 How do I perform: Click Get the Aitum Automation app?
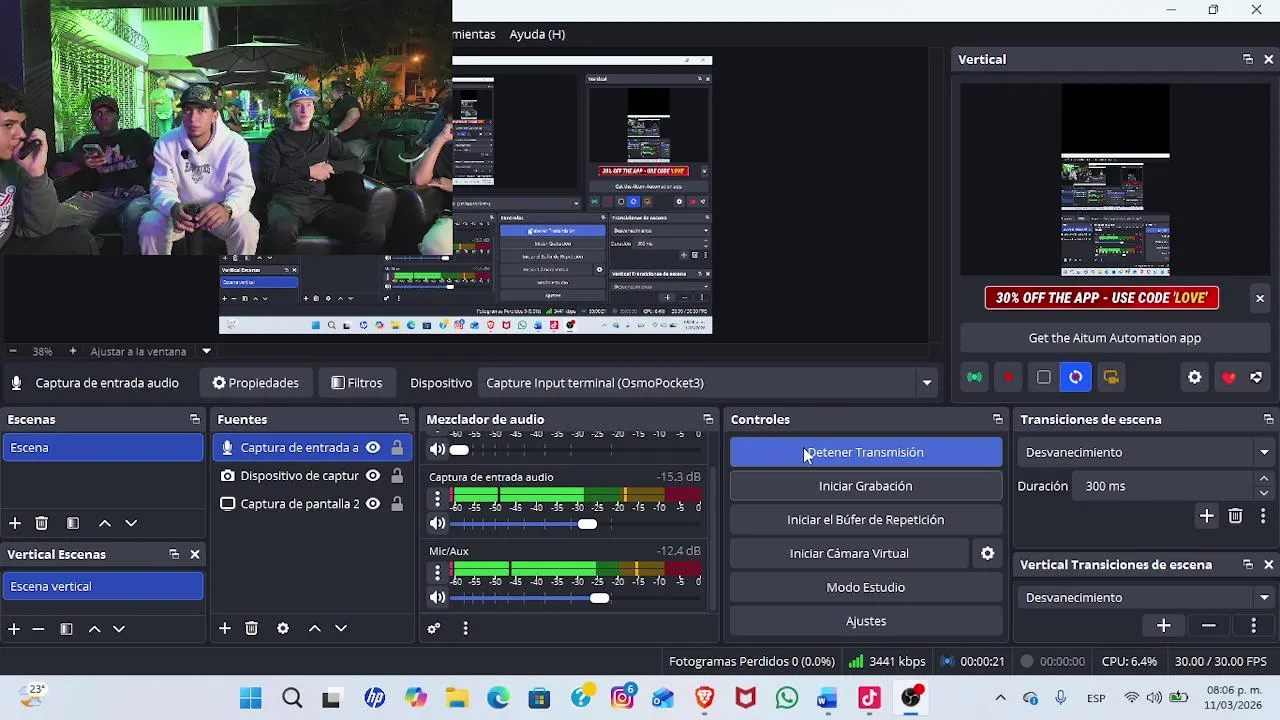tap(1115, 338)
